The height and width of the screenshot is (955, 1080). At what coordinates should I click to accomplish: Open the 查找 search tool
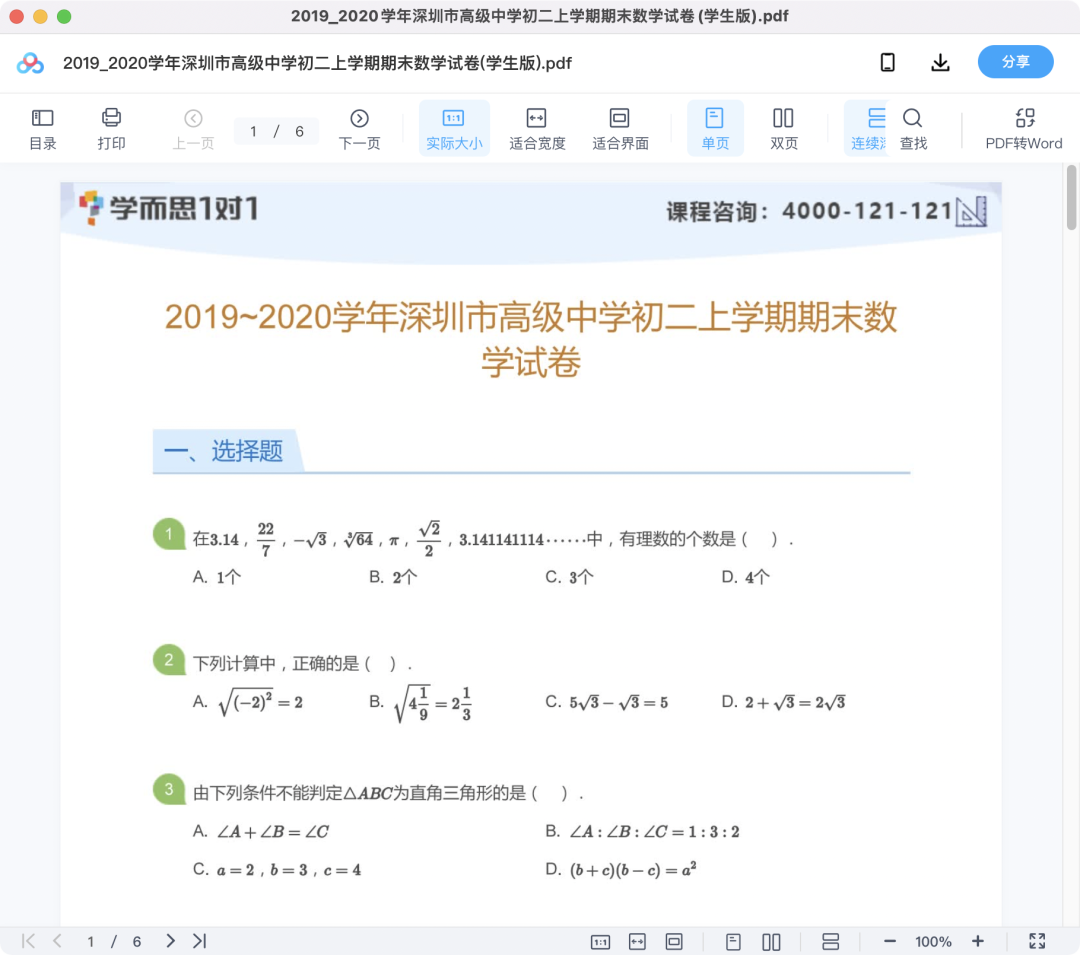tap(913, 129)
